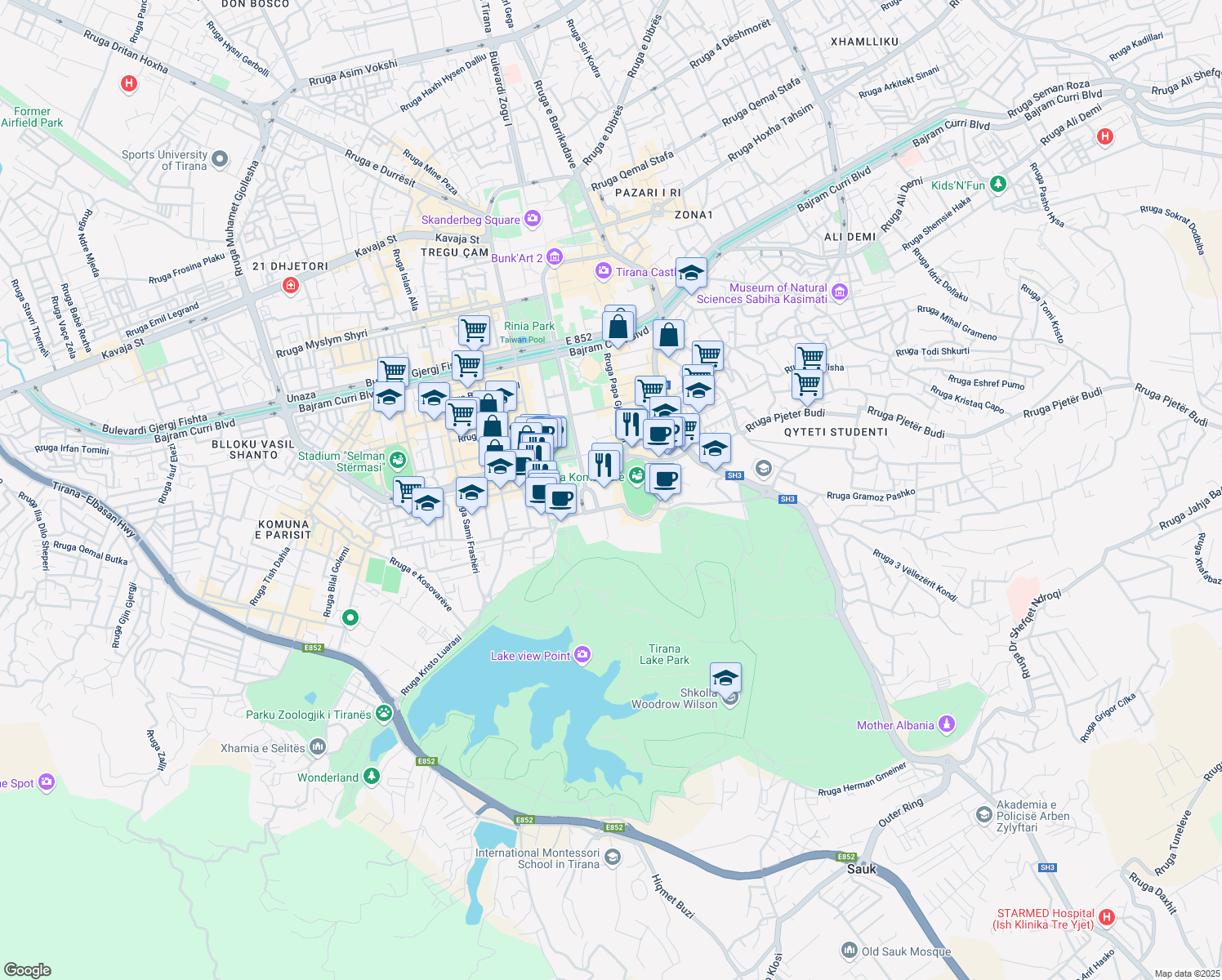Click the Tirana Lake Park label
The image size is (1222, 980).
pos(664,654)
